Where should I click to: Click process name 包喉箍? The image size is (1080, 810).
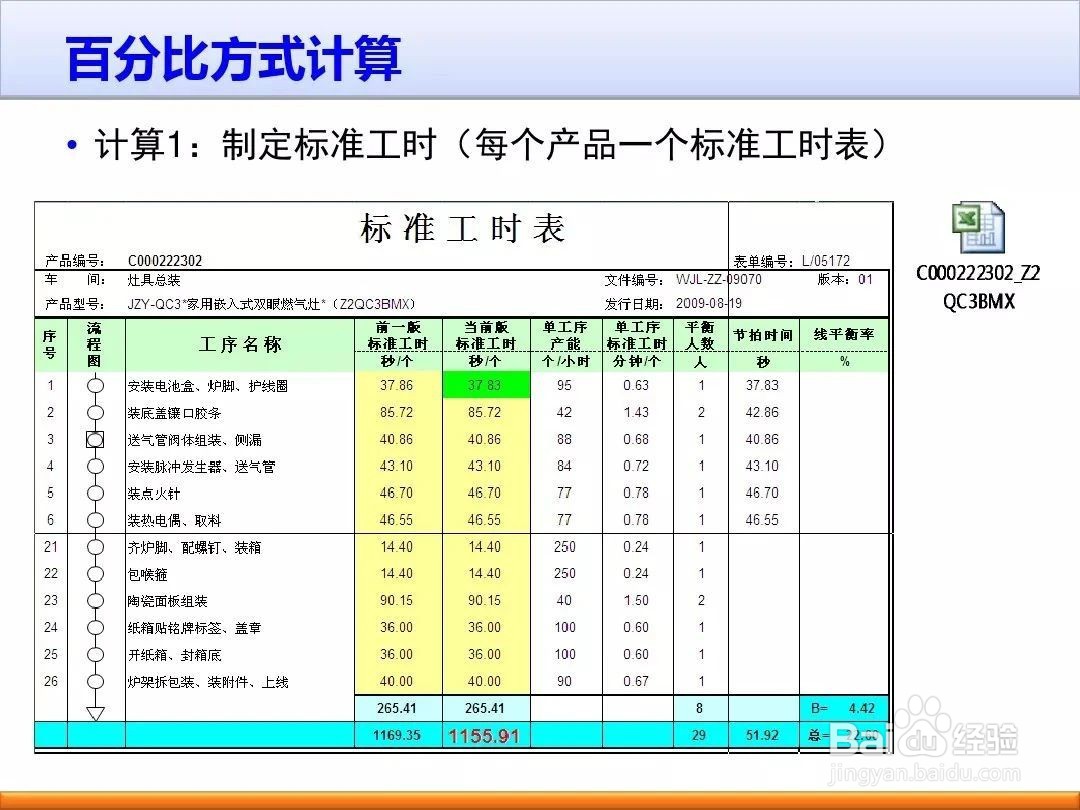(147, 574)
